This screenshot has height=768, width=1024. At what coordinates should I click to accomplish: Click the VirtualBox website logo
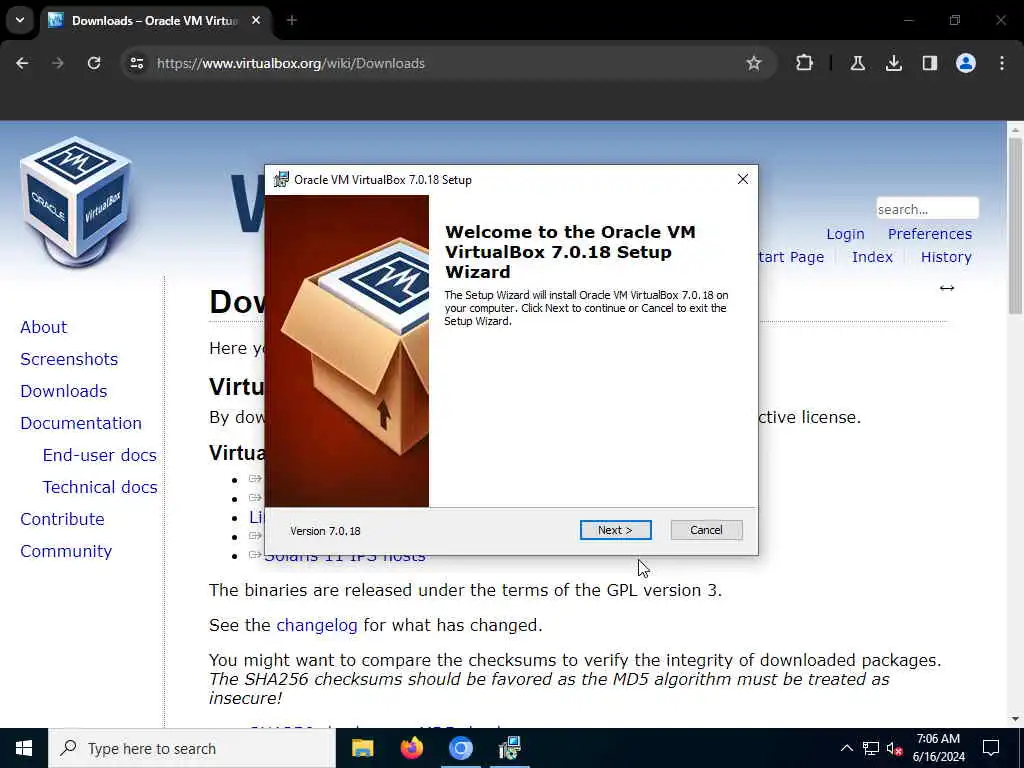click(74, 202)
